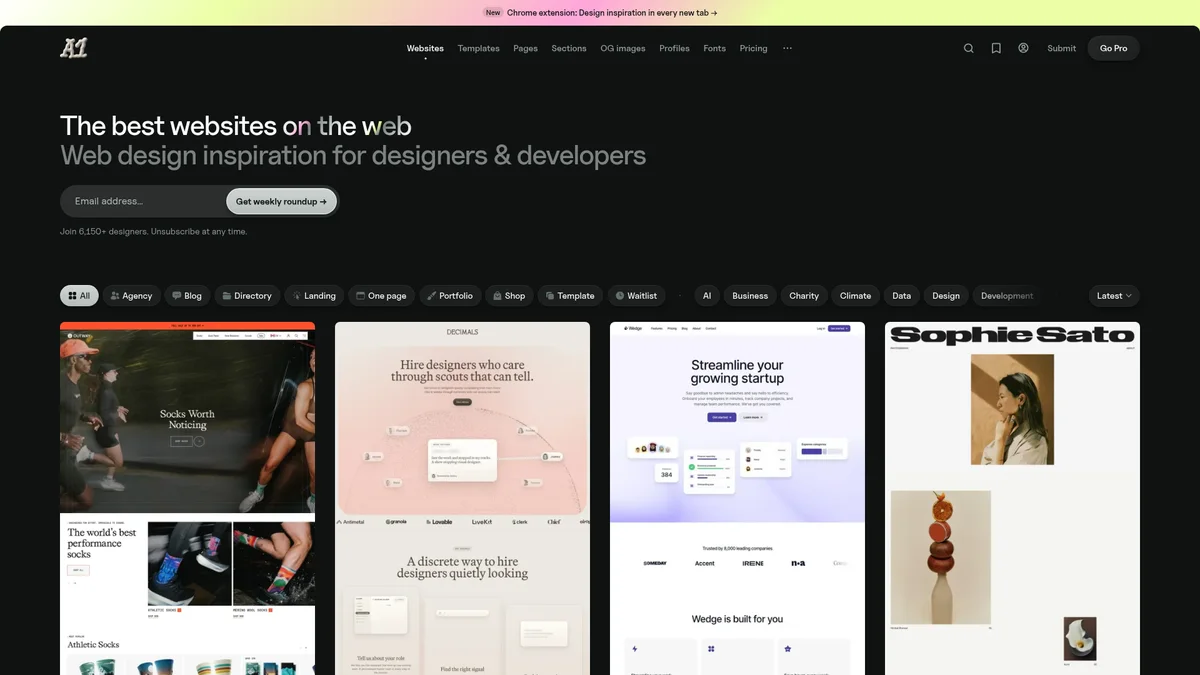Viewport: 1200px width, 675px height.
Task: Toggle the Blog category filter
Action: coord(187,296)
